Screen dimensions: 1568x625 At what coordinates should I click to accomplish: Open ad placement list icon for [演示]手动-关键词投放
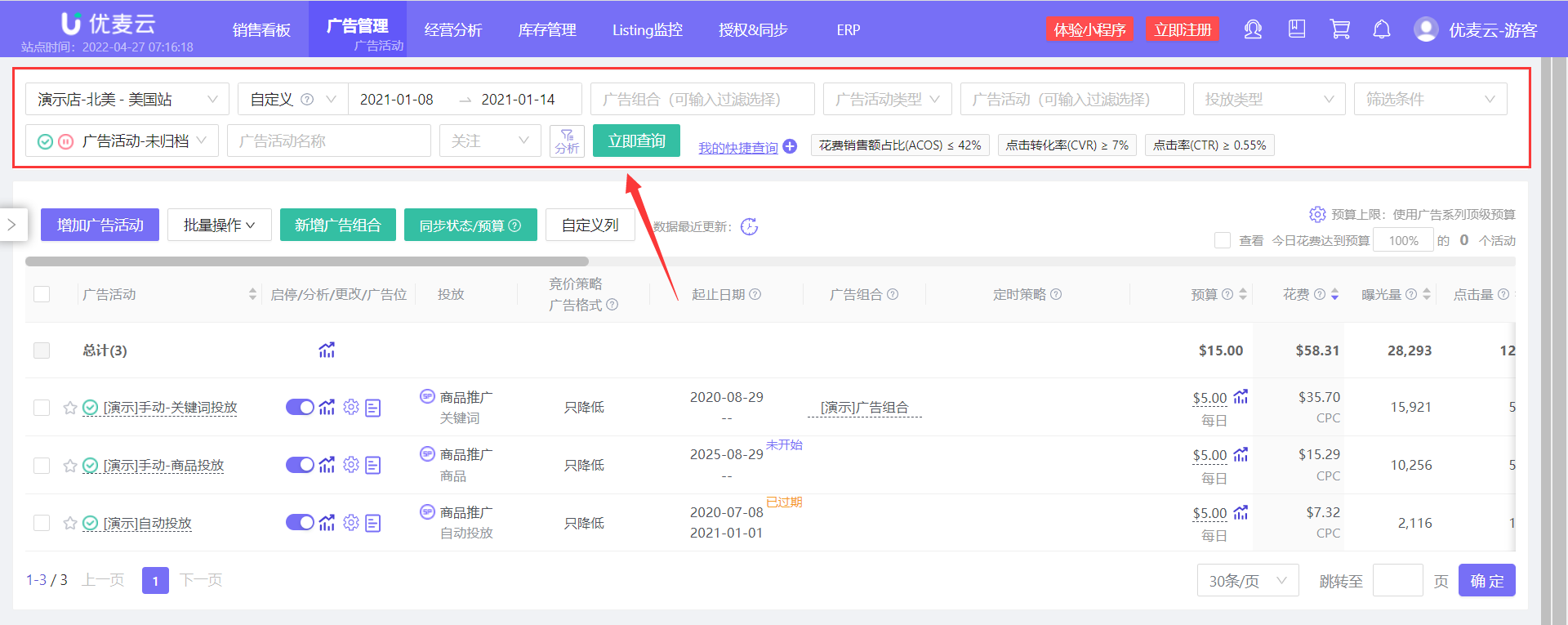373,408
